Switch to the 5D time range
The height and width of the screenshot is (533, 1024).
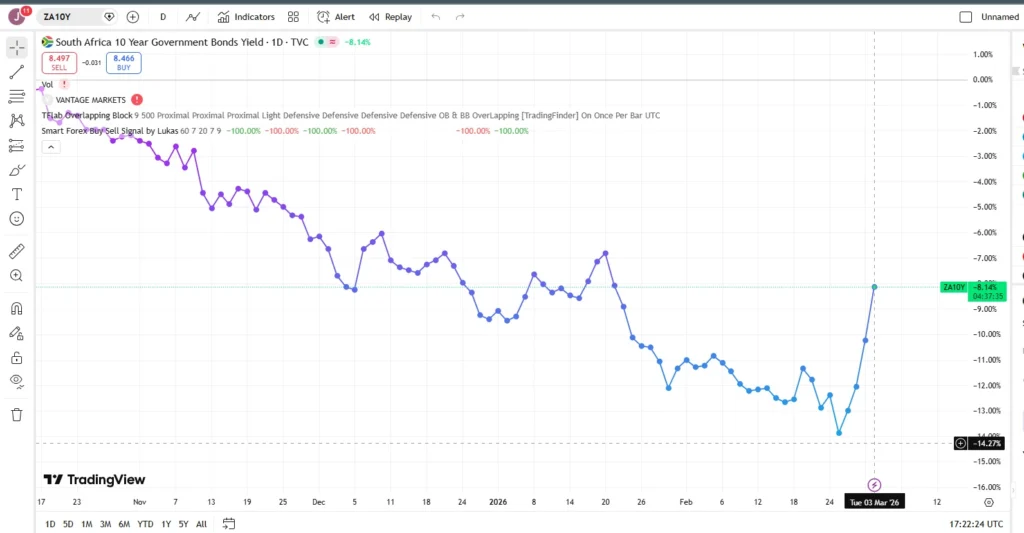[x=68, y=524]
